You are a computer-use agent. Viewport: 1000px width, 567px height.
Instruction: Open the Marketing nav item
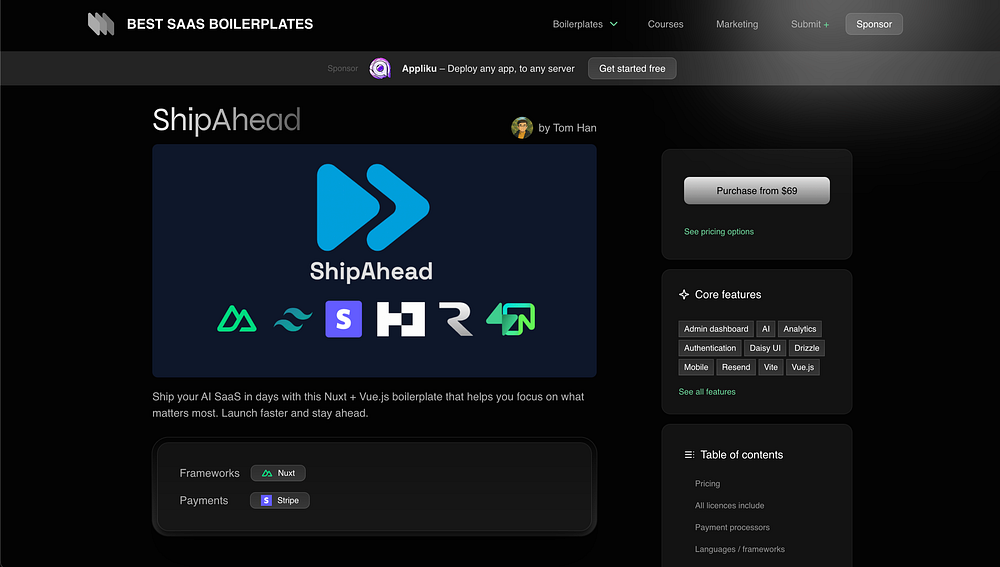tap(737, 24)
